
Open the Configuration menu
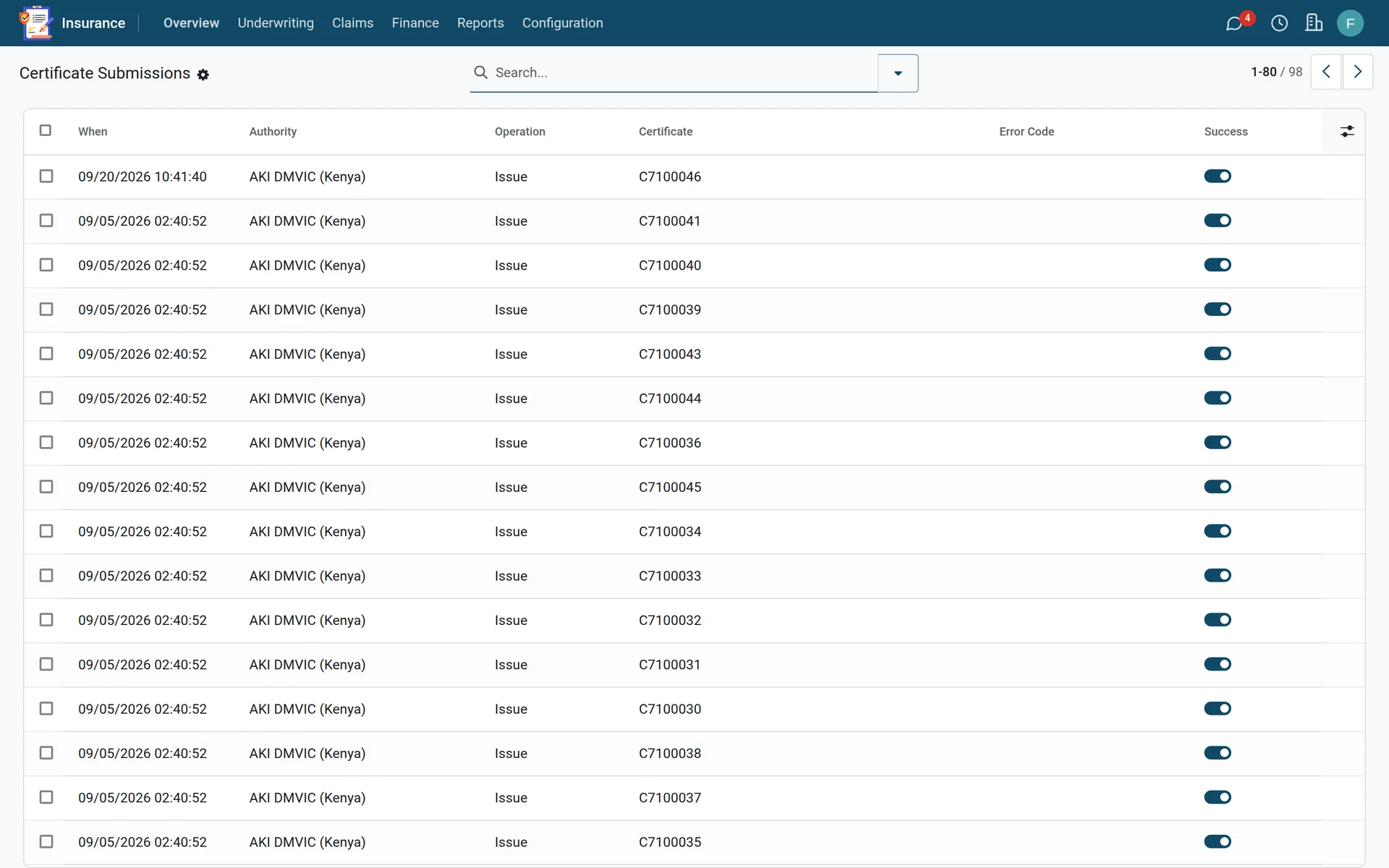point(562,23)
